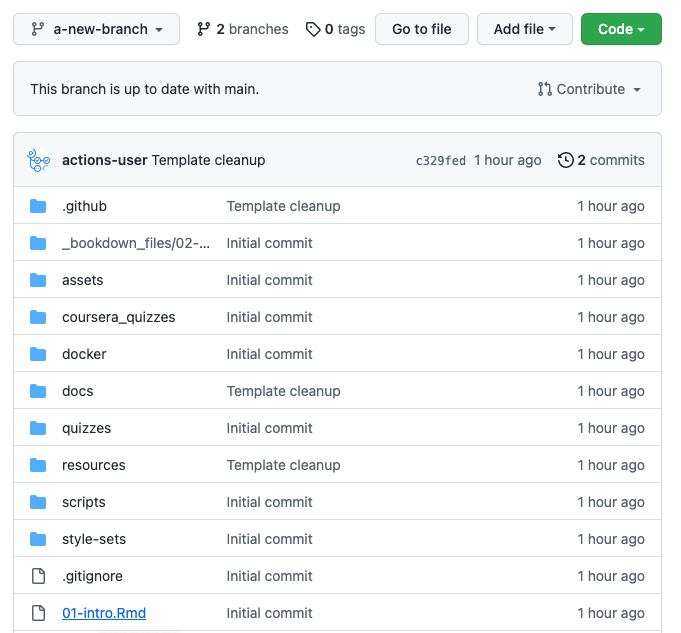Click the file icon for 01-intro.Rmd

click(x=38, y=613)
